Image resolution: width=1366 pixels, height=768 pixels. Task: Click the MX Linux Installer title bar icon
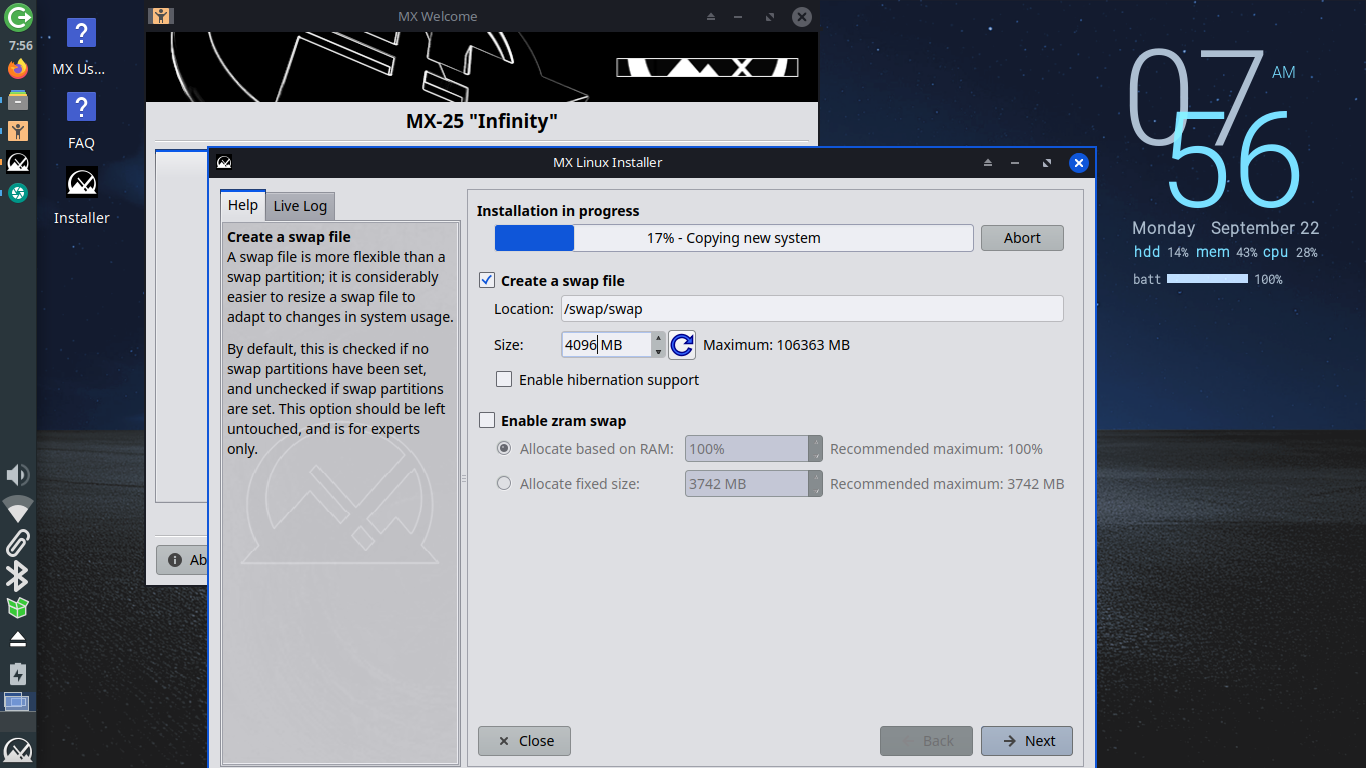click(224, 163)
